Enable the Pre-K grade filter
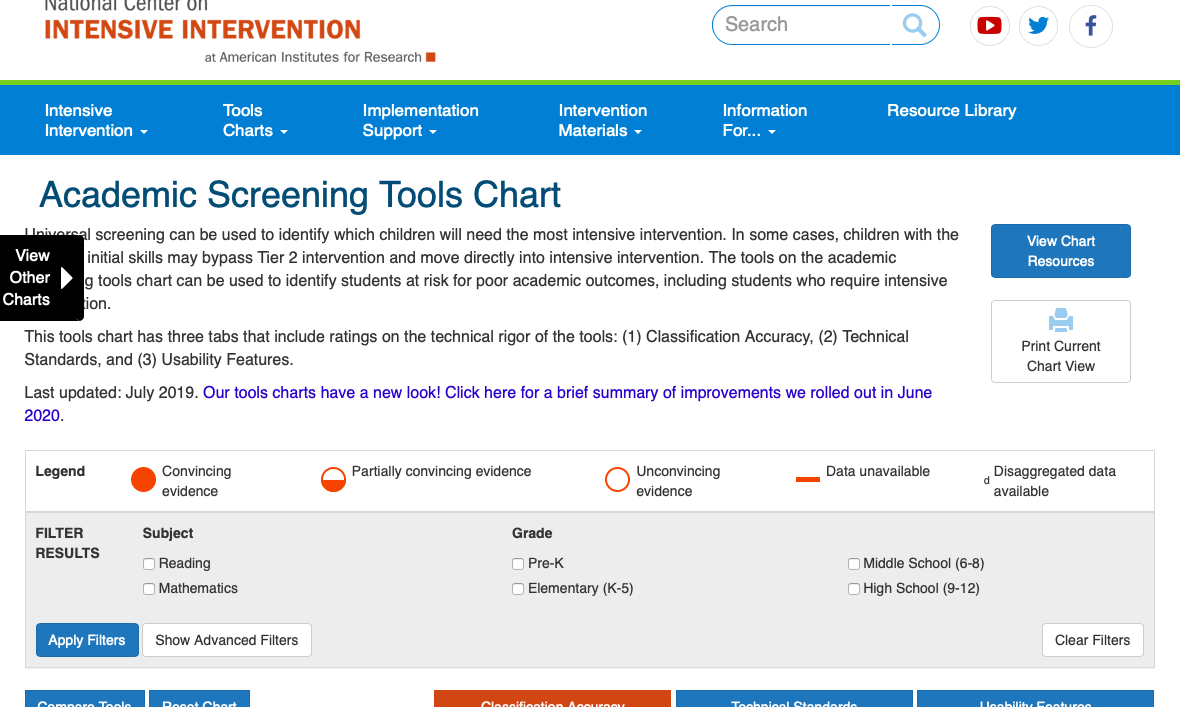Screen dimensions: 1180x707 518,564
